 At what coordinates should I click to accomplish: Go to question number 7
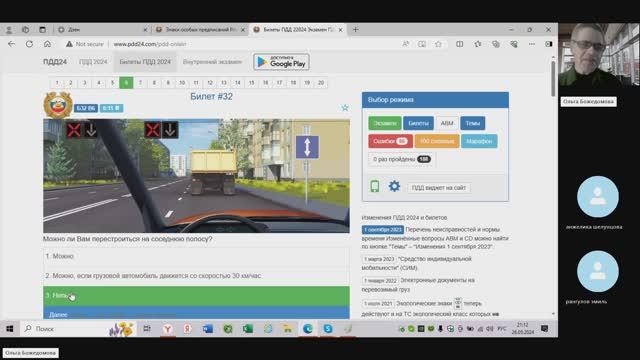click(140, 83)
